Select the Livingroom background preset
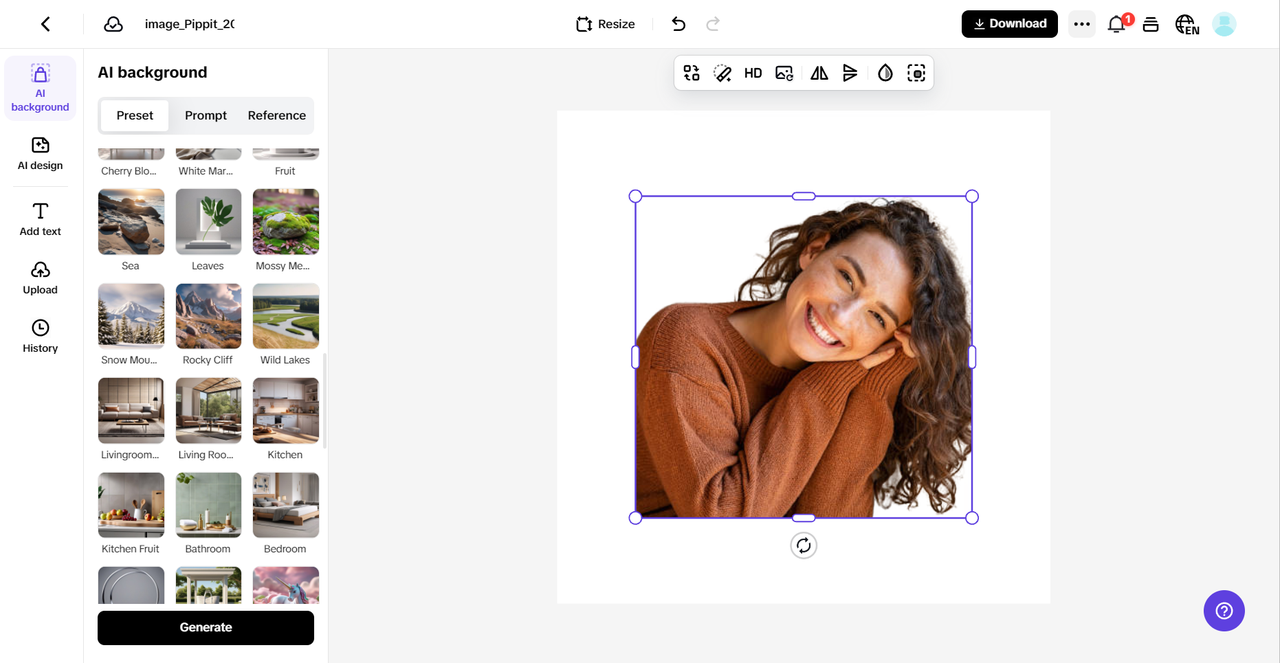The image size is (1280, 663). (131, 410)
